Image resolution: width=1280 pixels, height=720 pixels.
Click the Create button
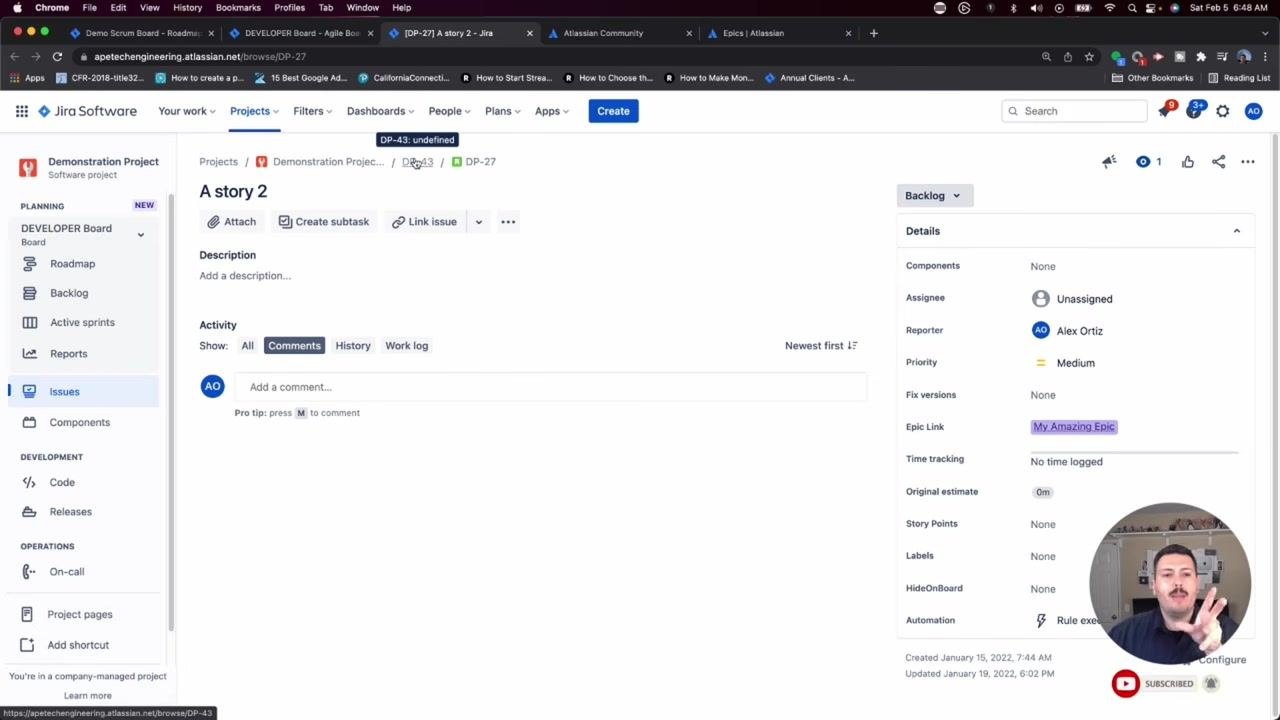point(613,111)
